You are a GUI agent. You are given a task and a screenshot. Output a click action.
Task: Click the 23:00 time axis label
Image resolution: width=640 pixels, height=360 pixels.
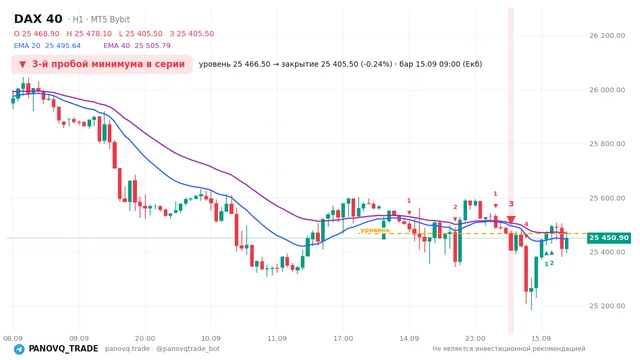click(x=475, y=338)
